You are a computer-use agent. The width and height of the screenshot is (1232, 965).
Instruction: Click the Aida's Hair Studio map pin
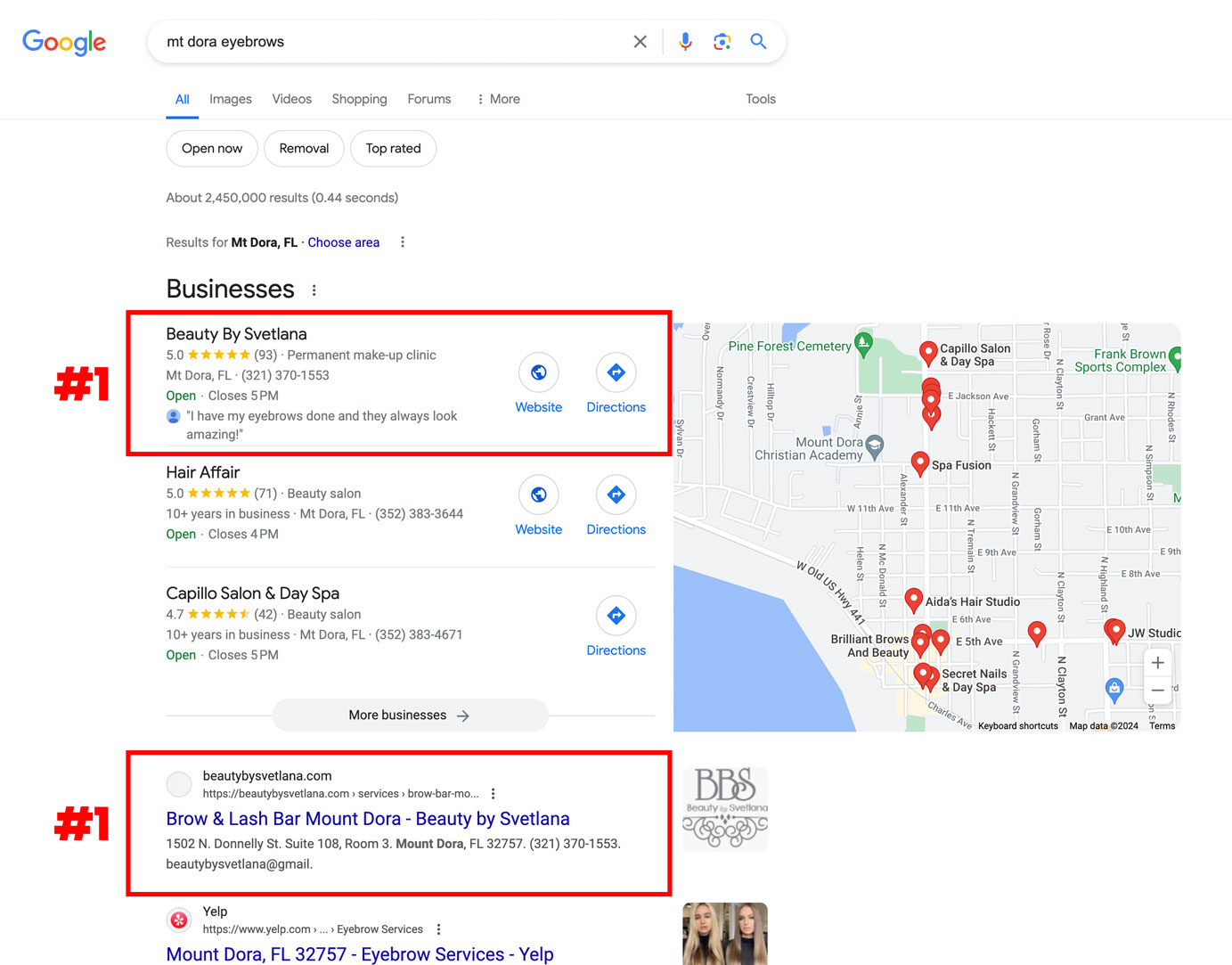(913, 601)
